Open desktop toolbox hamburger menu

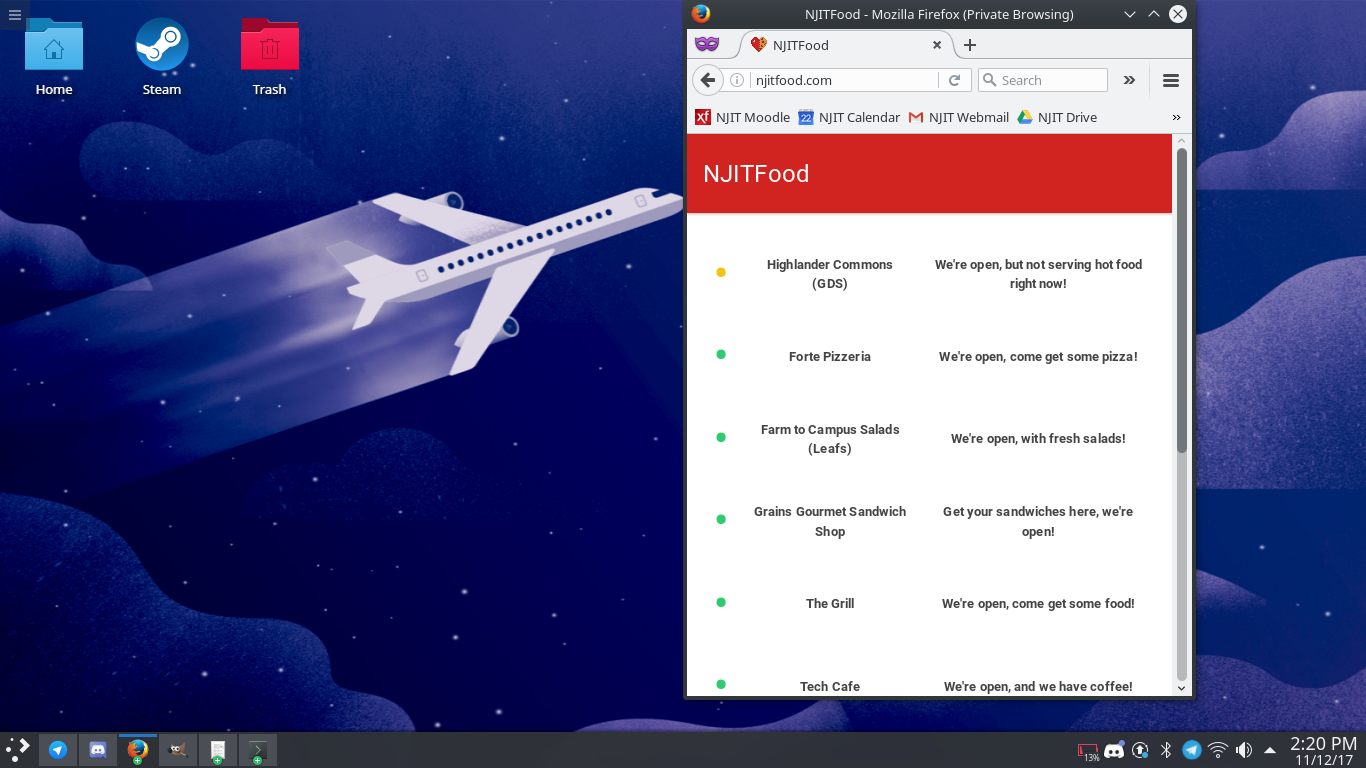[x=14, y=15]
